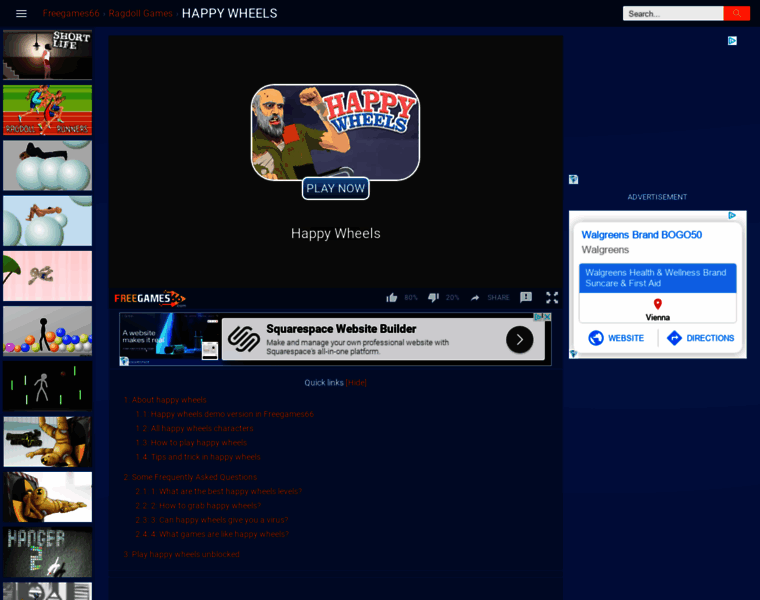760x600 pixels.
Task: Click the Squarespace logo in the ad
Action: pyautogui.click(x=244, y=339)
